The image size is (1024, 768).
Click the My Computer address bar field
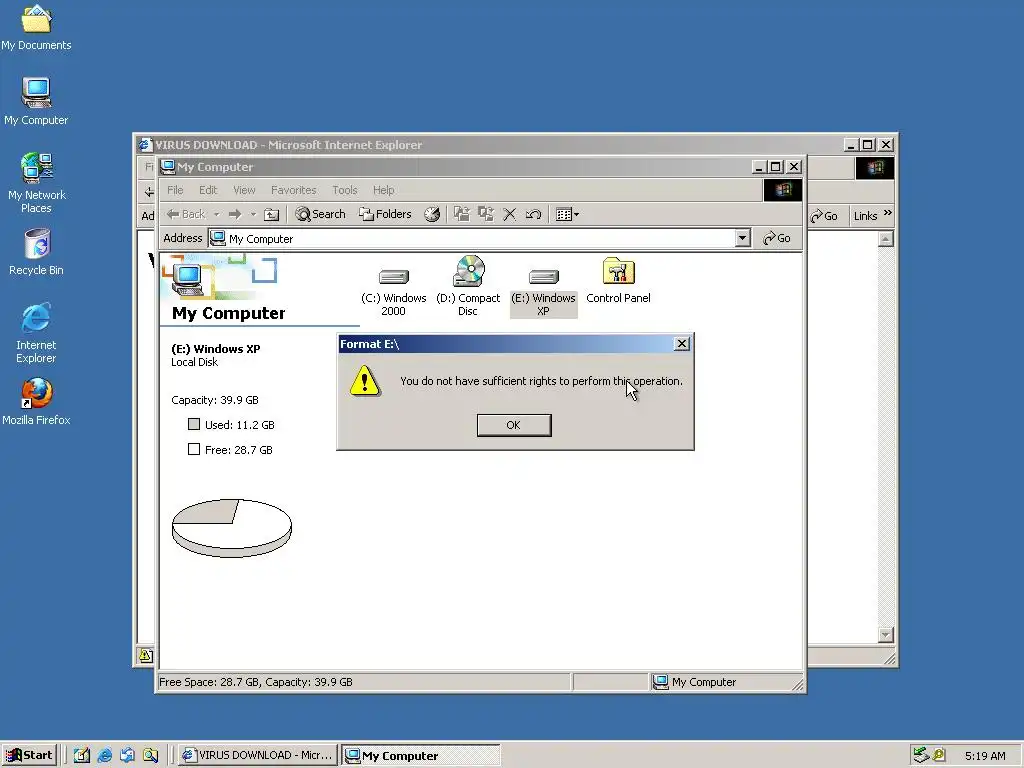tap(479, 238)
